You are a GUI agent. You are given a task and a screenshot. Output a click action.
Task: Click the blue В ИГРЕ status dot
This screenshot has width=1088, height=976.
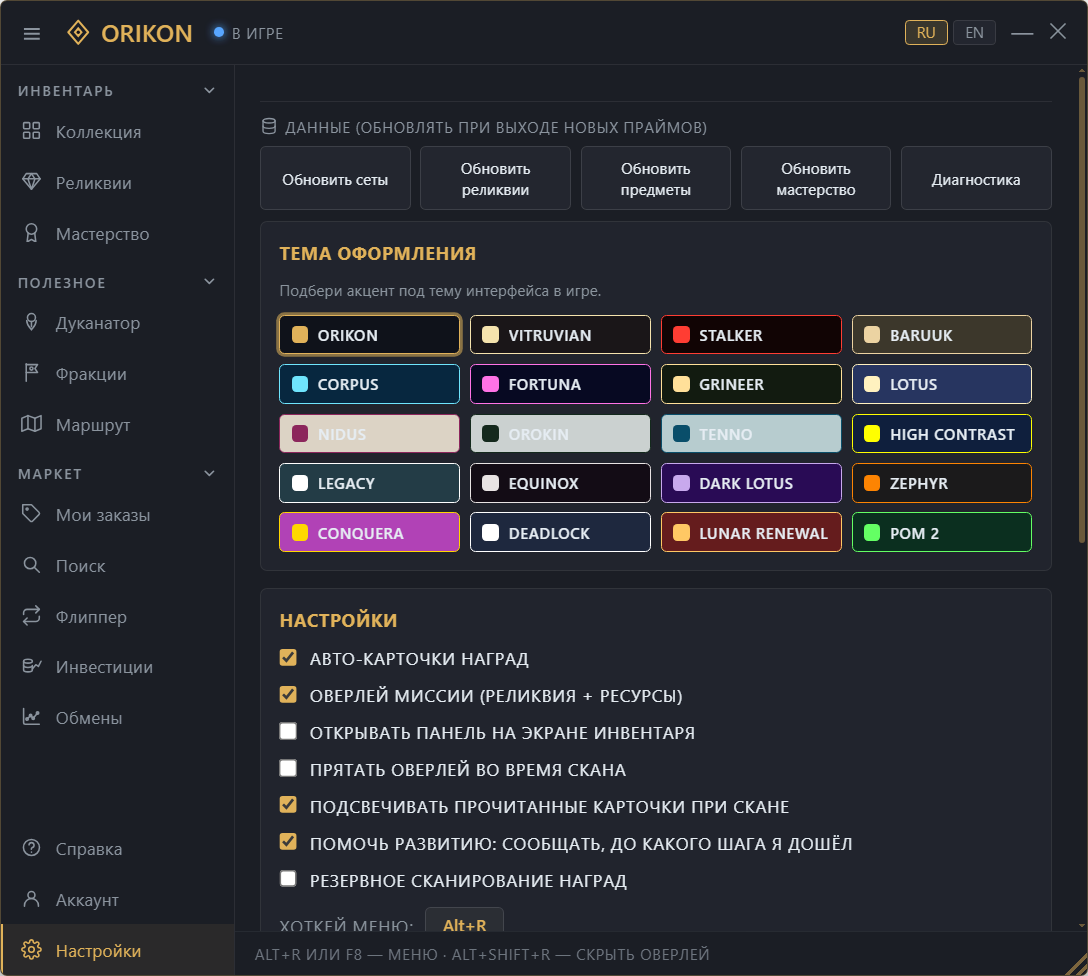(219, 32)
